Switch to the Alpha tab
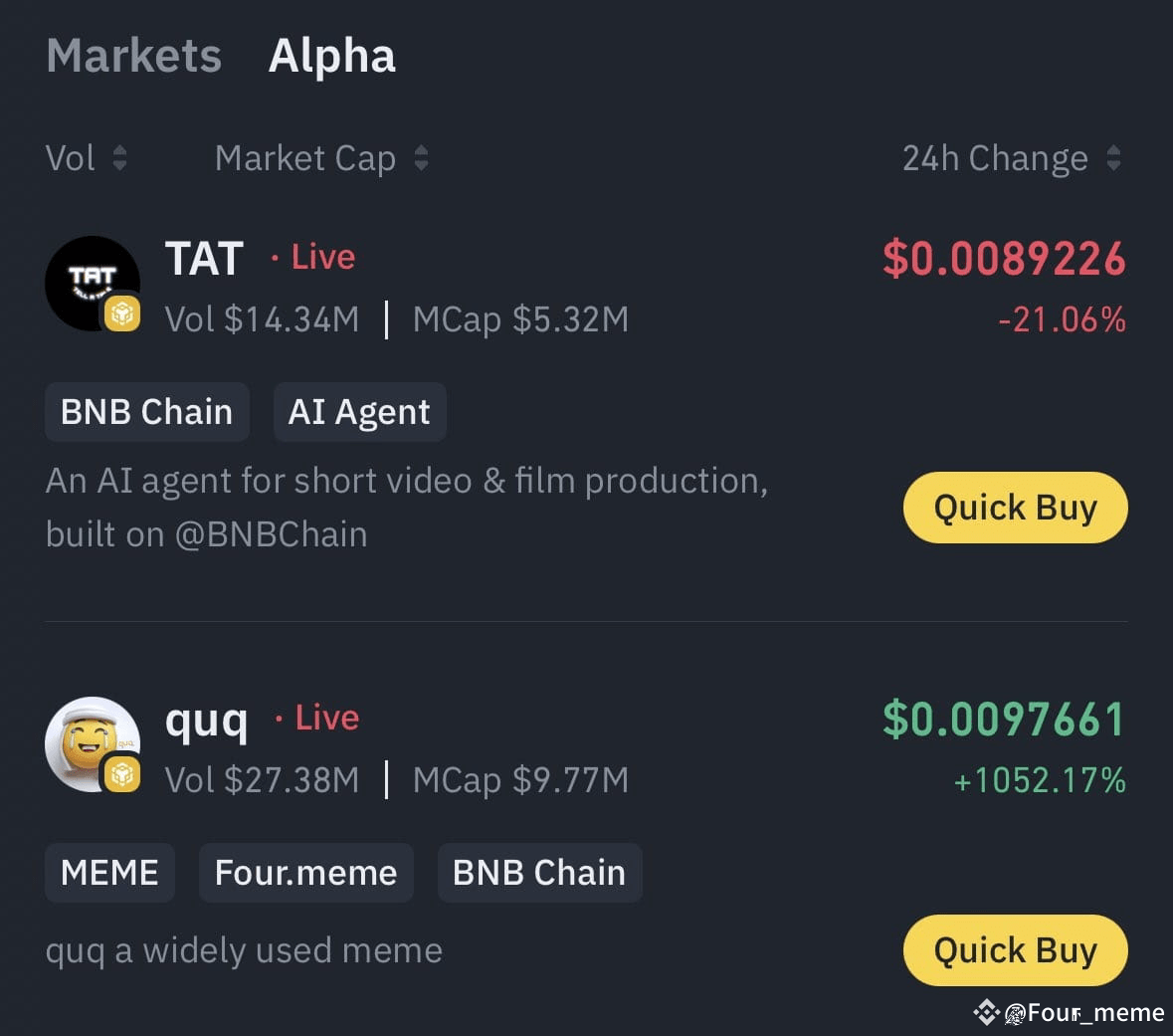 tap(331, 57)
